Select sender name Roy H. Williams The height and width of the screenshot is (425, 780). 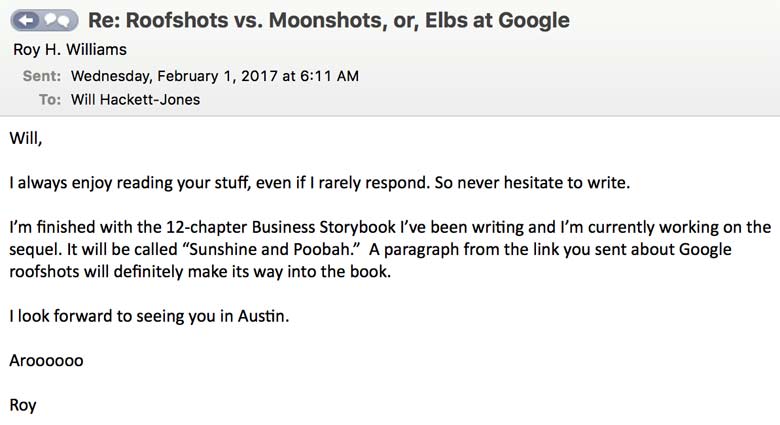click(x=70, y=49)
